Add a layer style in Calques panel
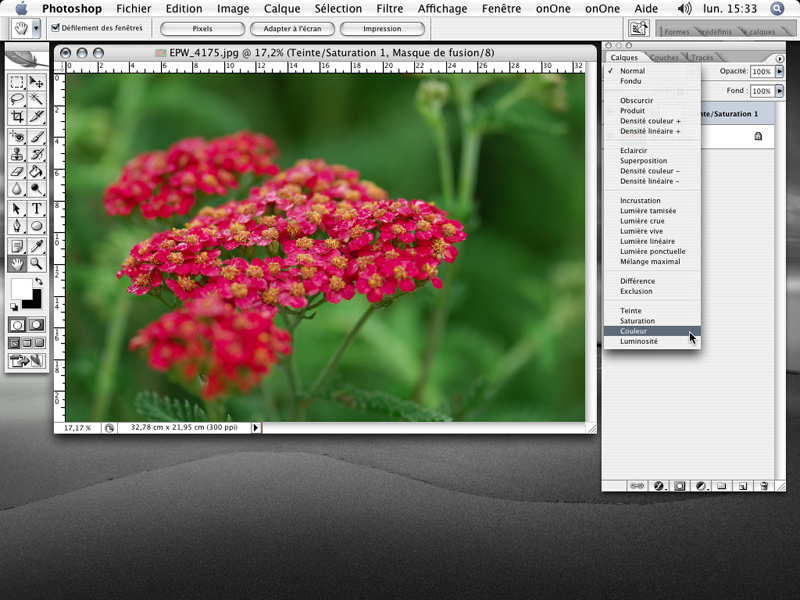Viewport: 800px width, 600px height. [658, 486]
